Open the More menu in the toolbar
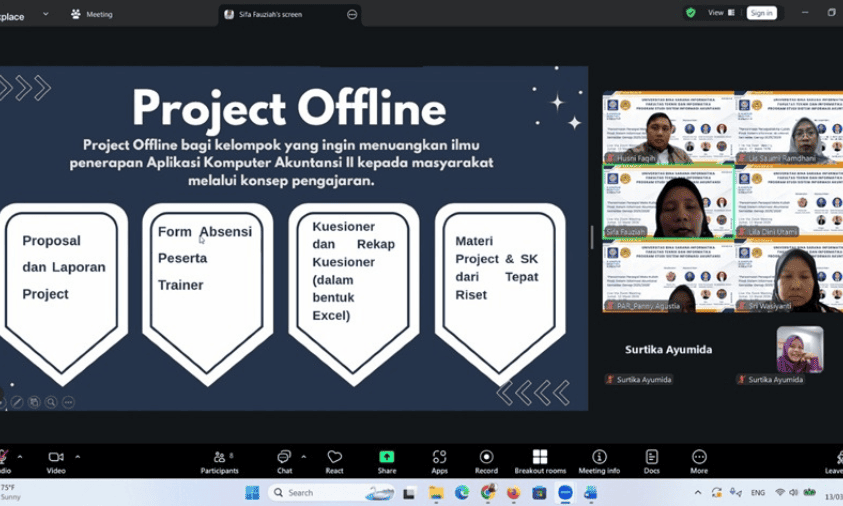The image size is (843, 506). tap(699, 461)
